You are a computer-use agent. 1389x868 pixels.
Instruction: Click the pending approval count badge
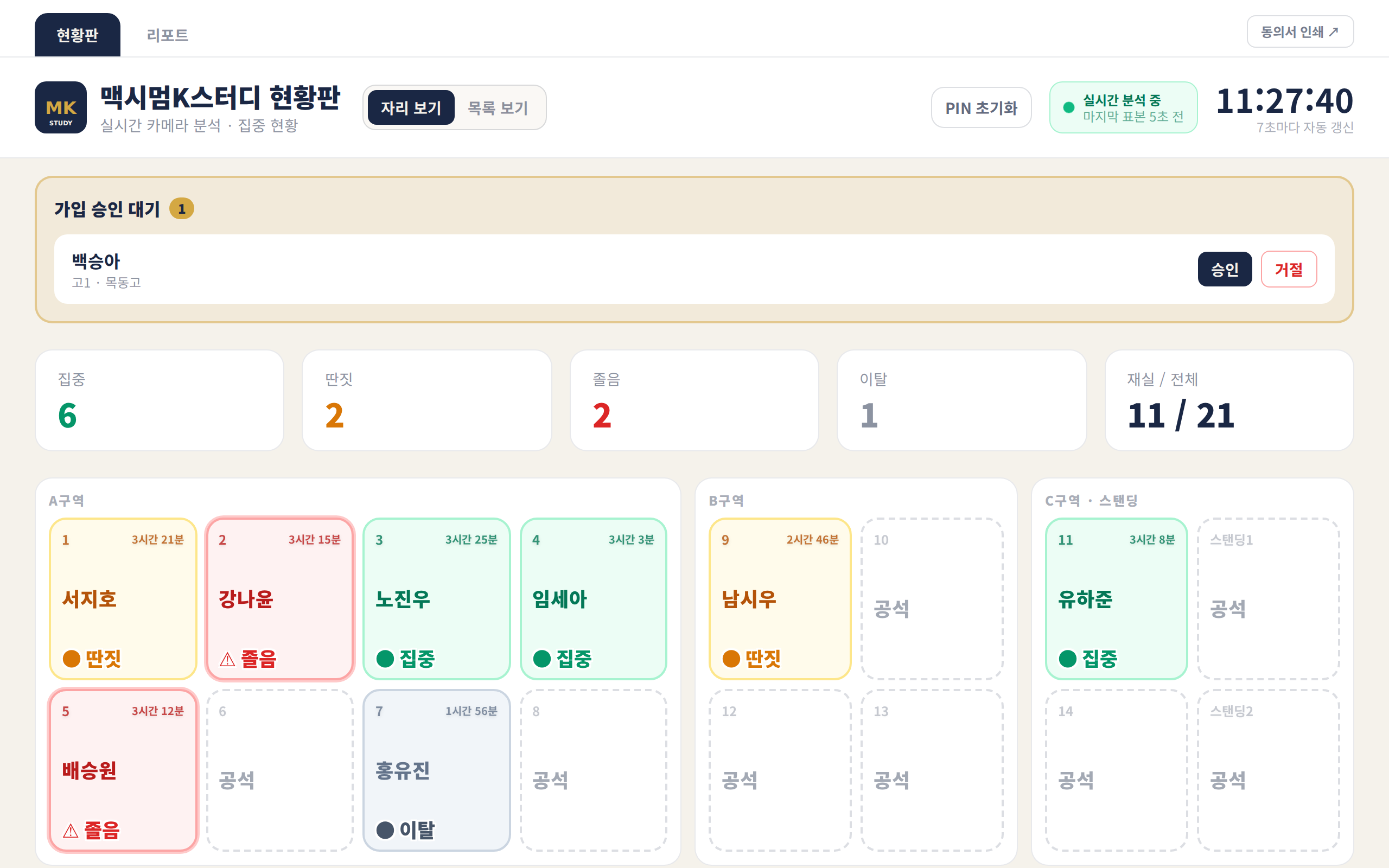tap(181, 208)
